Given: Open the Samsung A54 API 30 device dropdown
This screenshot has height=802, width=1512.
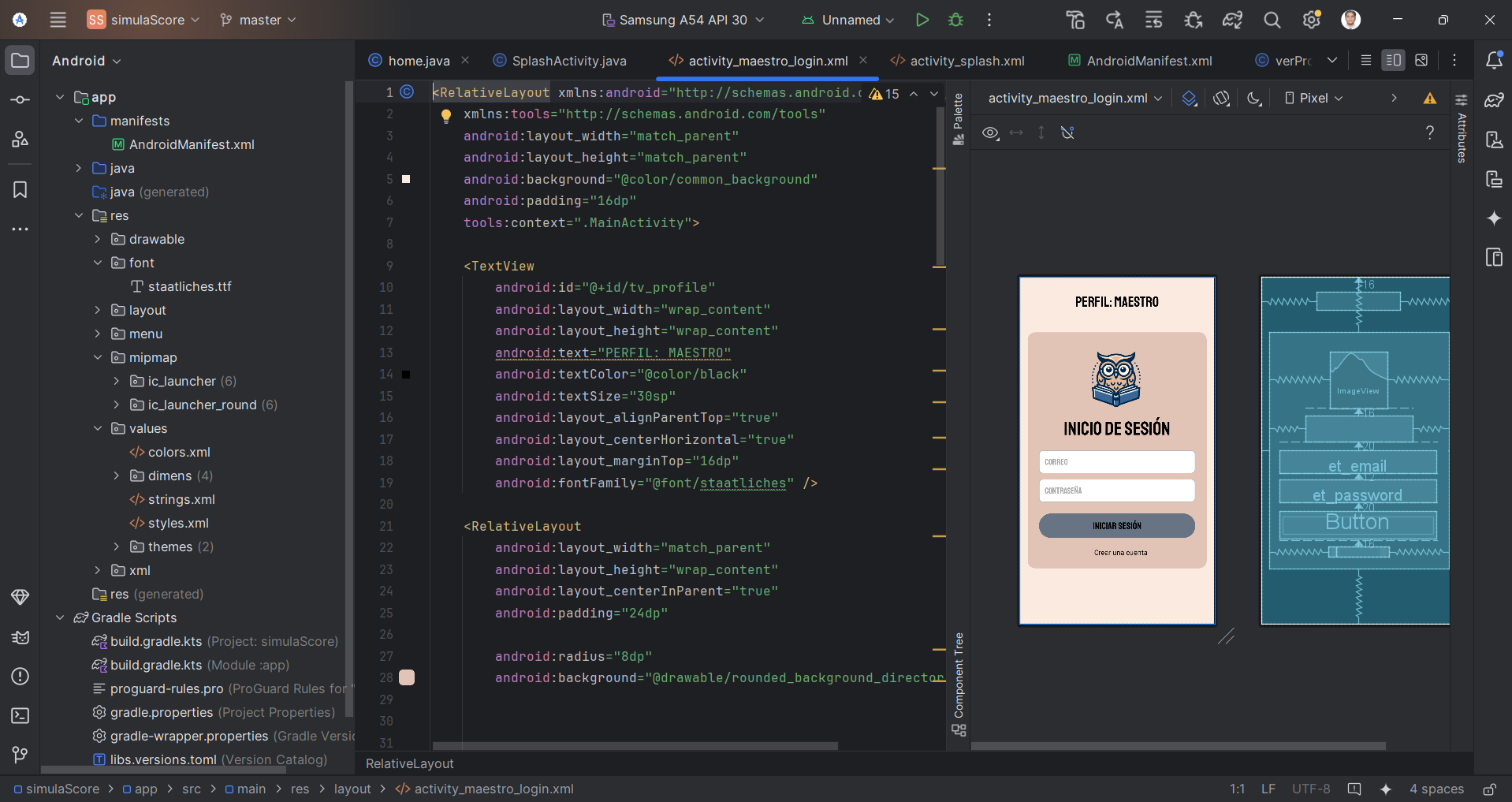Looking at the screenshot, I should pyautogui.click(x=683, y=20).
